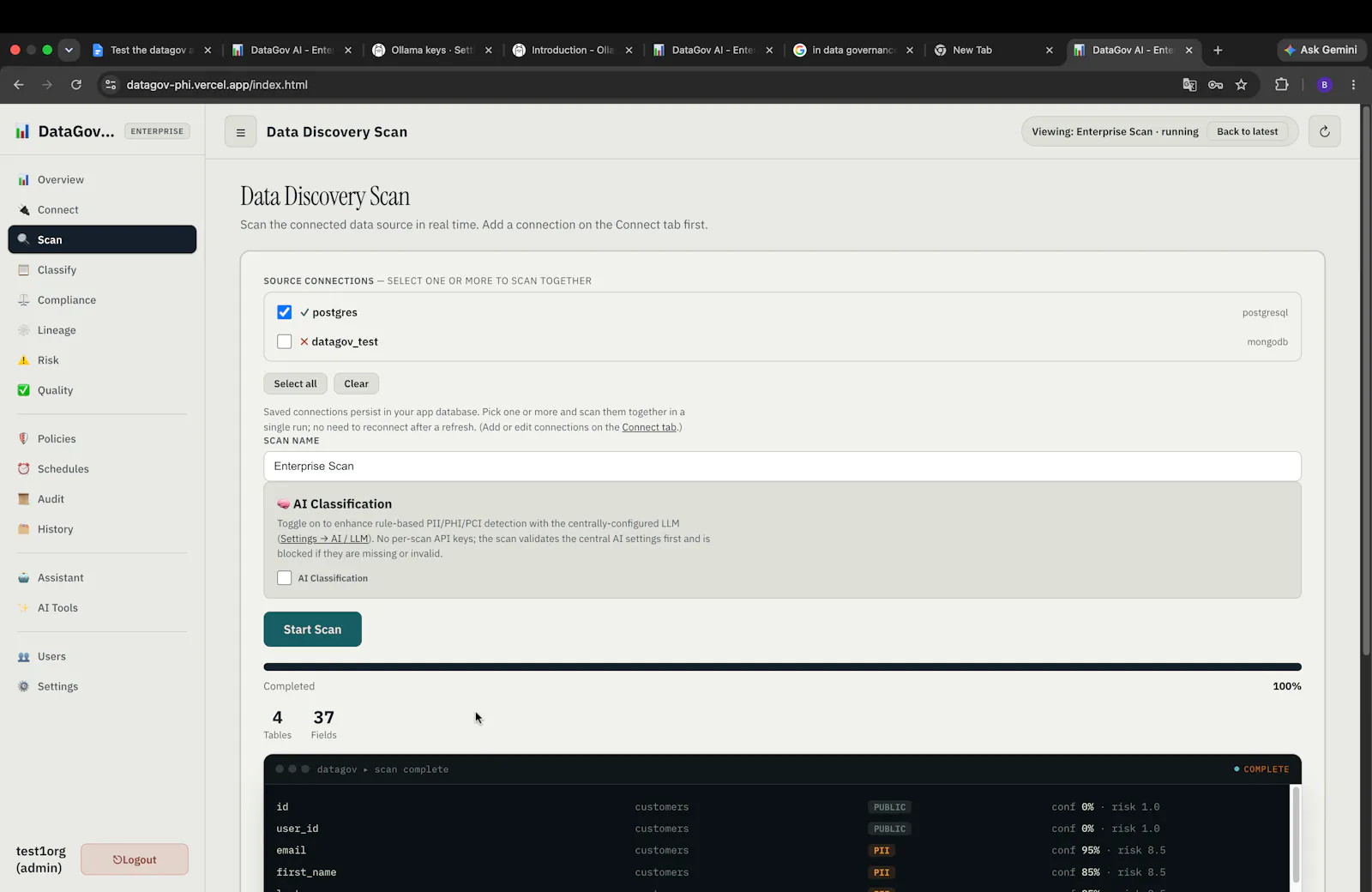
Task: Open the browser extensions puzzle icon
Action: tap(1282, 85)
